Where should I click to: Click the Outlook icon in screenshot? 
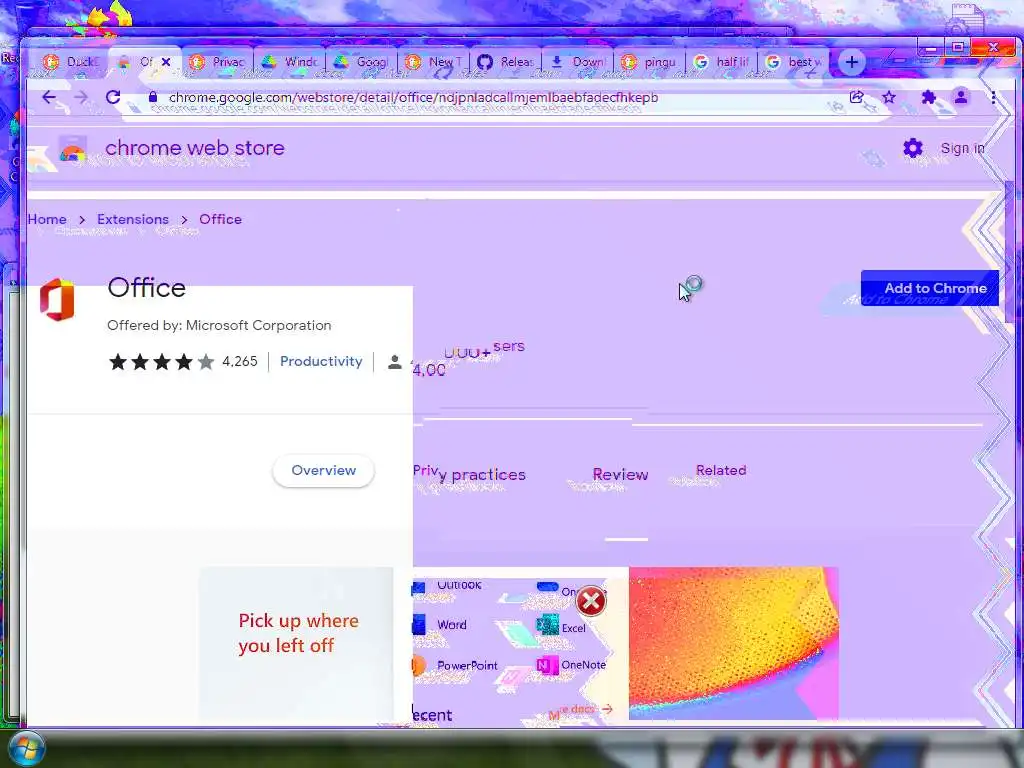tap(419, 587)
